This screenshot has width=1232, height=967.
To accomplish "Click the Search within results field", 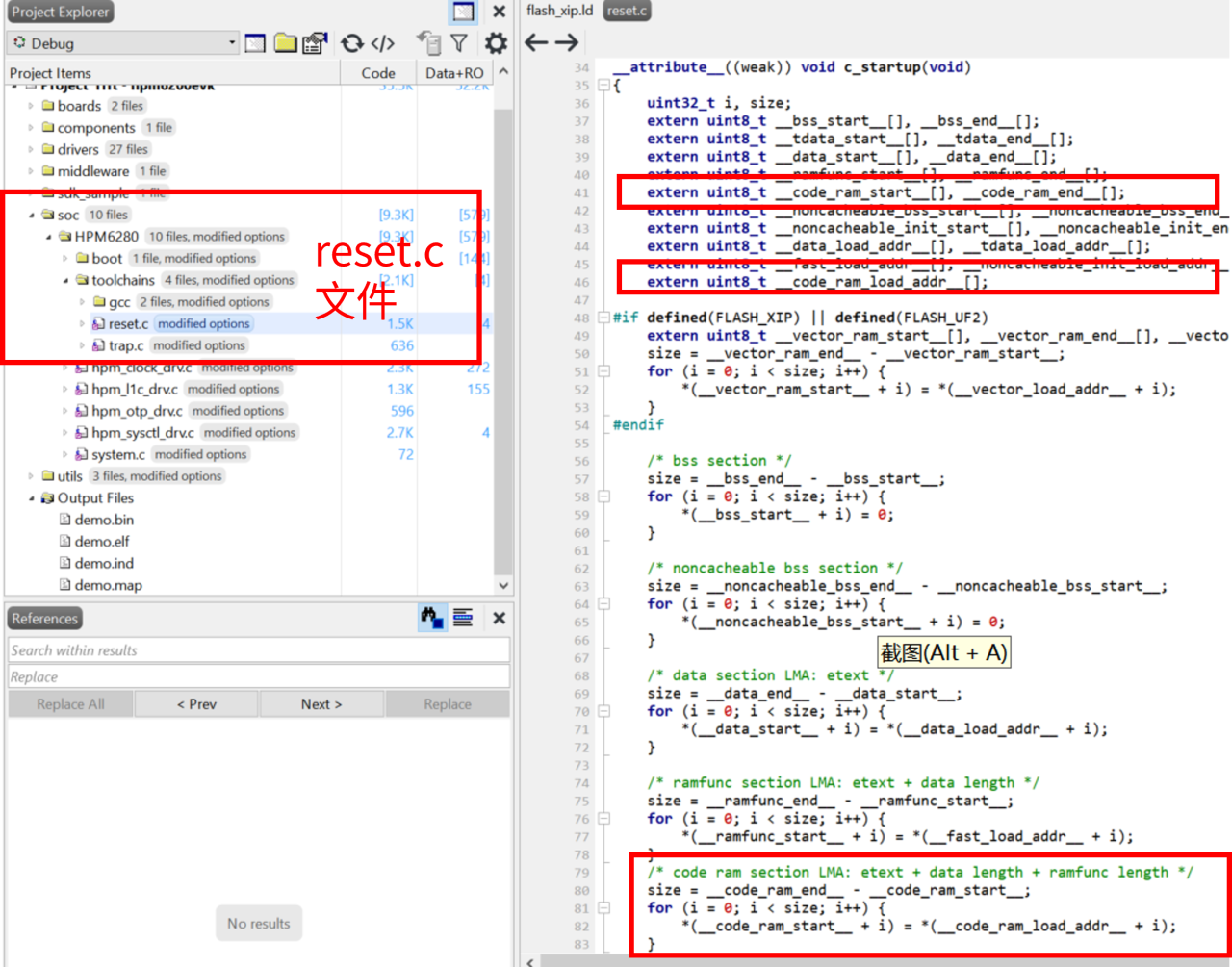I will (259, 650).
